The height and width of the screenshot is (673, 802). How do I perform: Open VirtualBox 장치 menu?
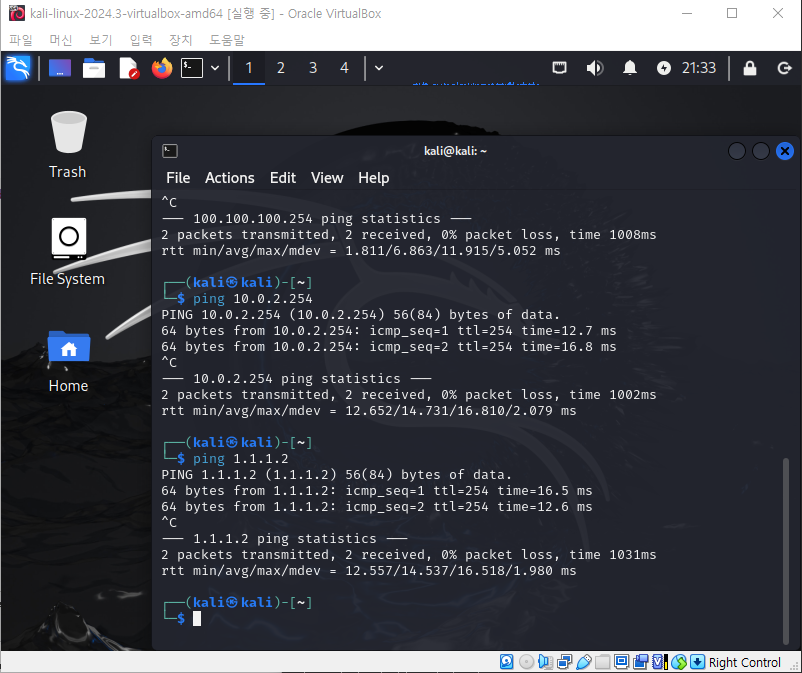[181, 40]
